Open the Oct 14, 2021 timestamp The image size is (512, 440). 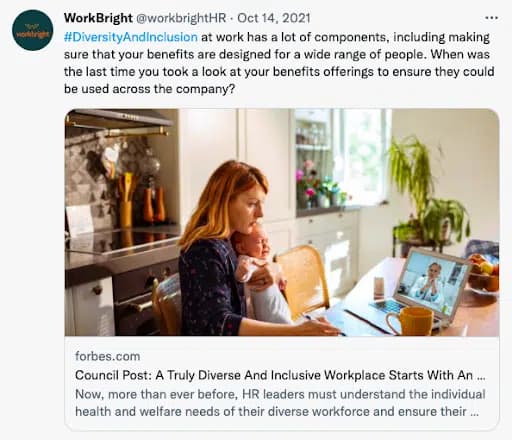pyautogui.click(x=274, y=18)
